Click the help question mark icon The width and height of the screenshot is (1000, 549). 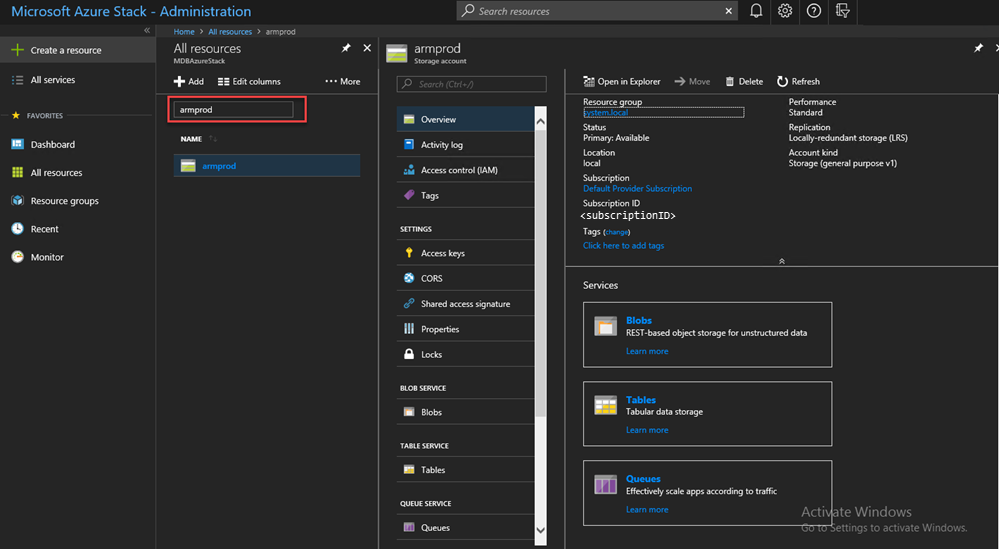(814, 11)
